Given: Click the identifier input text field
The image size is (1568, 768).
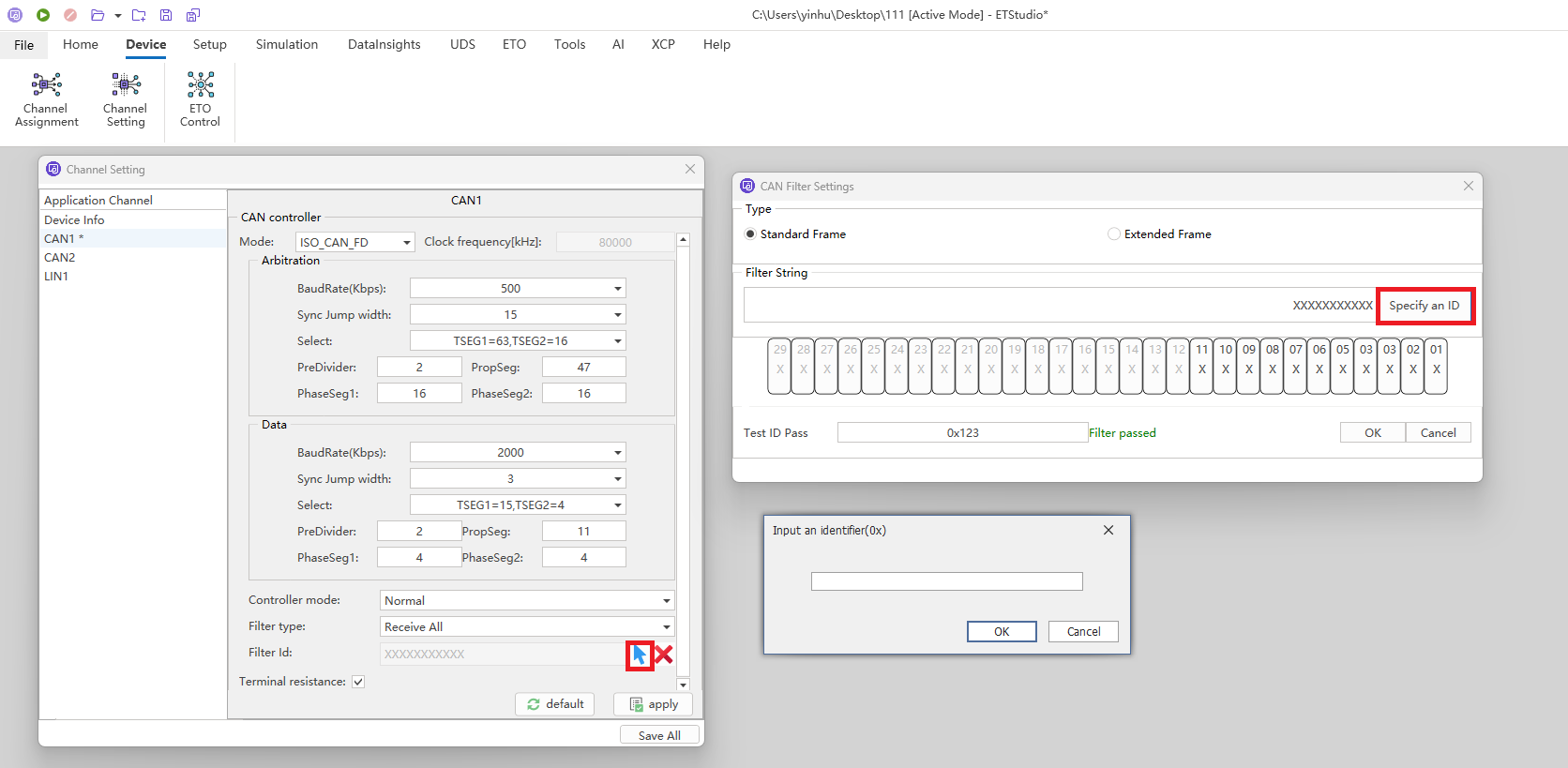Looking at the screenshot, I should (946, 581).
